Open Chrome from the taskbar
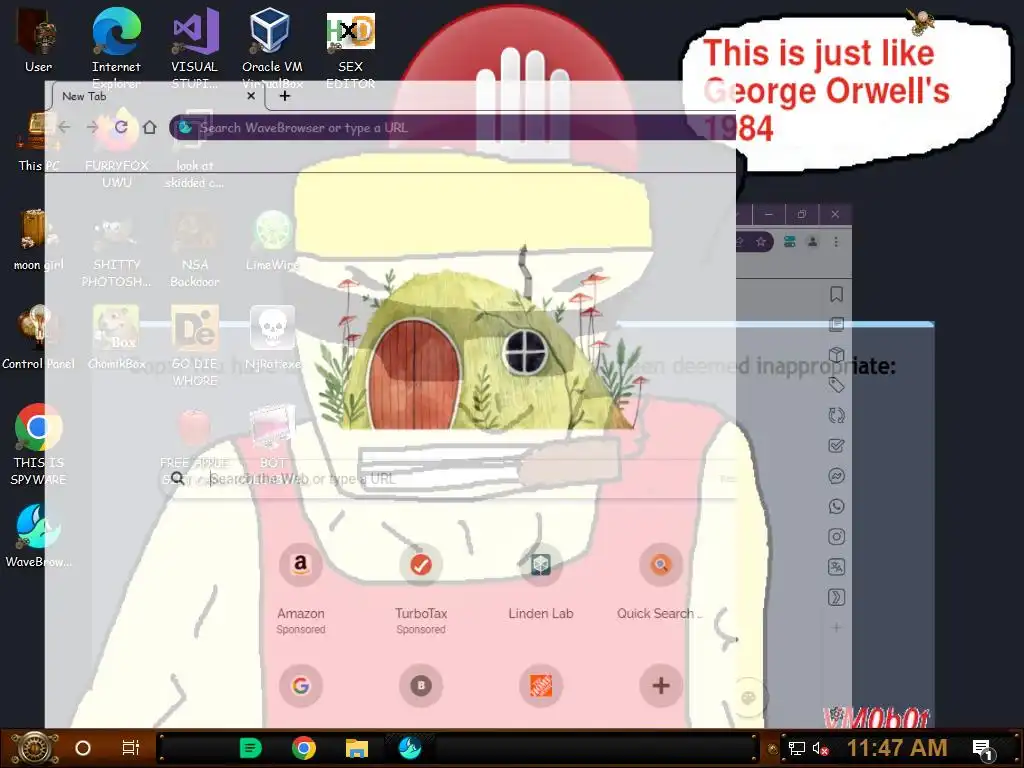 pyautogui.click(x=304, y=748)
